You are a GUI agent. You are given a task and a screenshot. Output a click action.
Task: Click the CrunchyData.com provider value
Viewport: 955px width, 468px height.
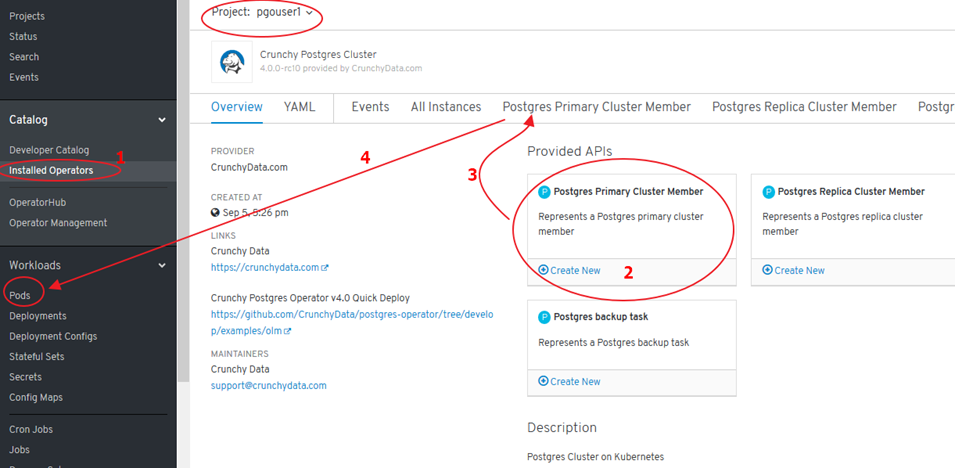[249, 167]
